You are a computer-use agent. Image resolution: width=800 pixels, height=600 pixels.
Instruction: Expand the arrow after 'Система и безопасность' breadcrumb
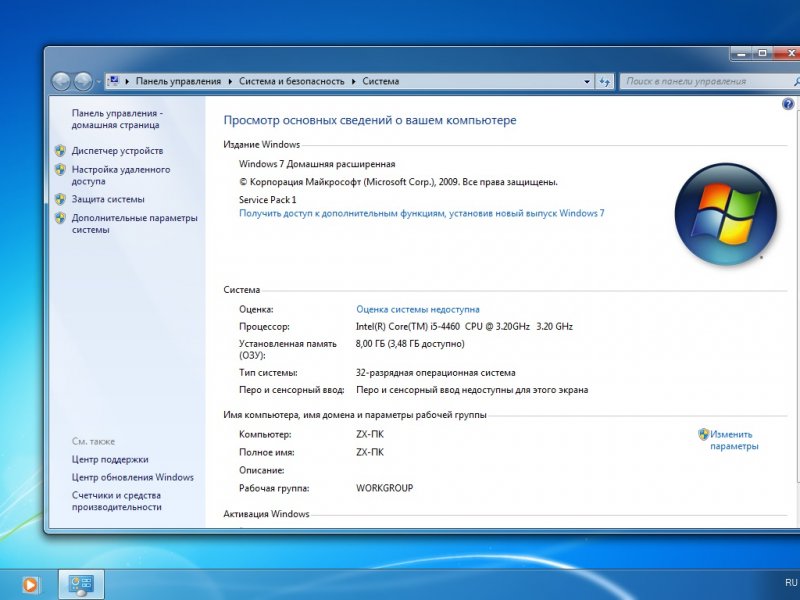coord(354,81)
